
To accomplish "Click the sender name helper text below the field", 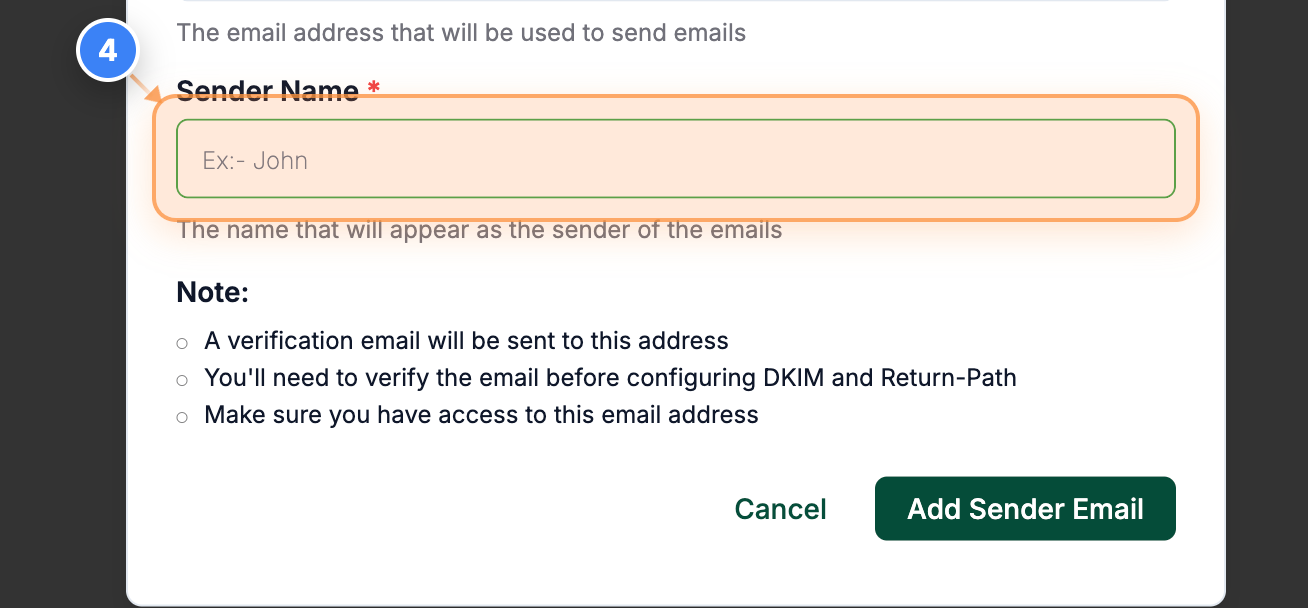I will [x=479, y=229].
